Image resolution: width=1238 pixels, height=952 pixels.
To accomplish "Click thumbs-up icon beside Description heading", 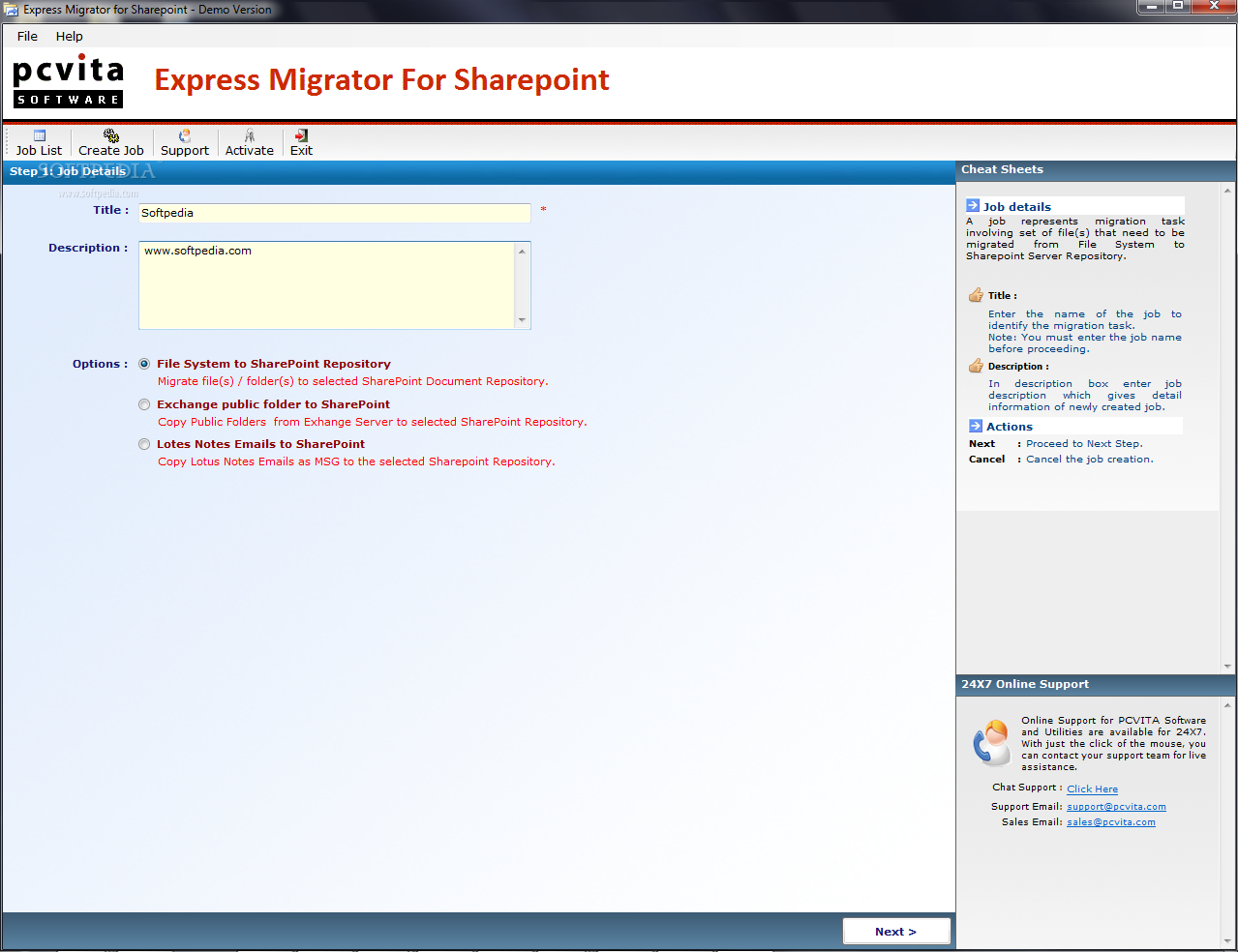I will [976, 366].
